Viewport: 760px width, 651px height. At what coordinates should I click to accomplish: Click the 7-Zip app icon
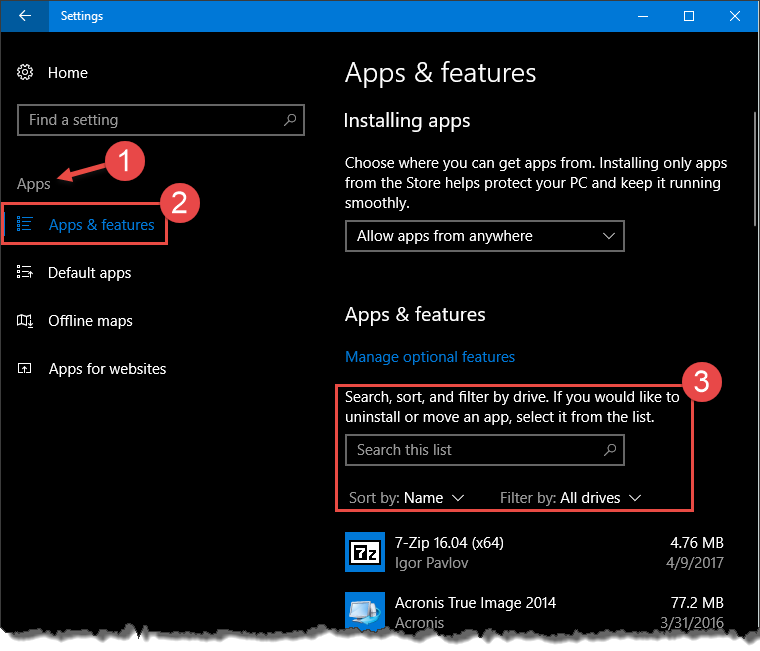[365, 552]
